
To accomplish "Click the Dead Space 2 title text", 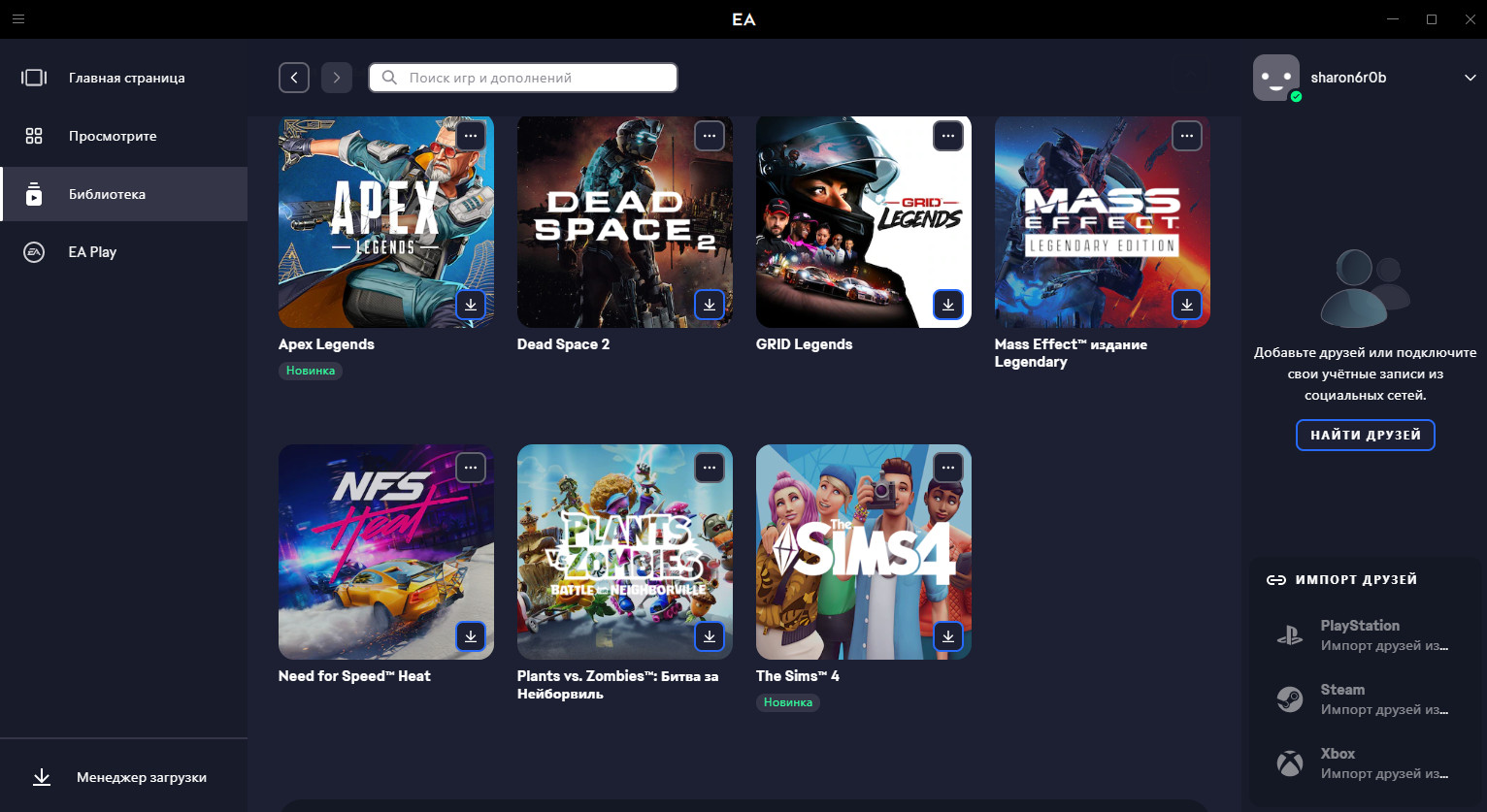I will pos(563,344).
